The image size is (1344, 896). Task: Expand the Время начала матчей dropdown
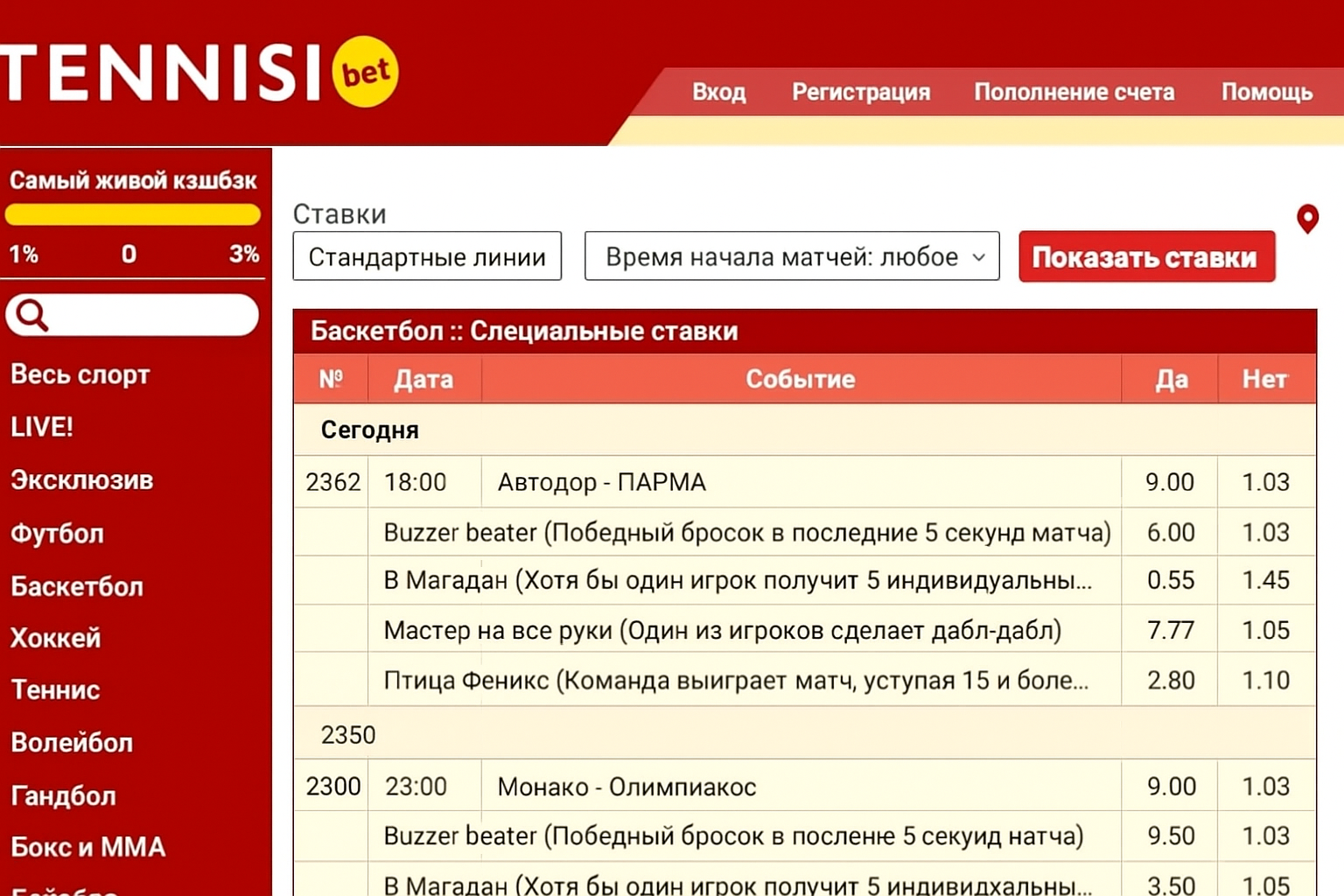tap(791, 256)
